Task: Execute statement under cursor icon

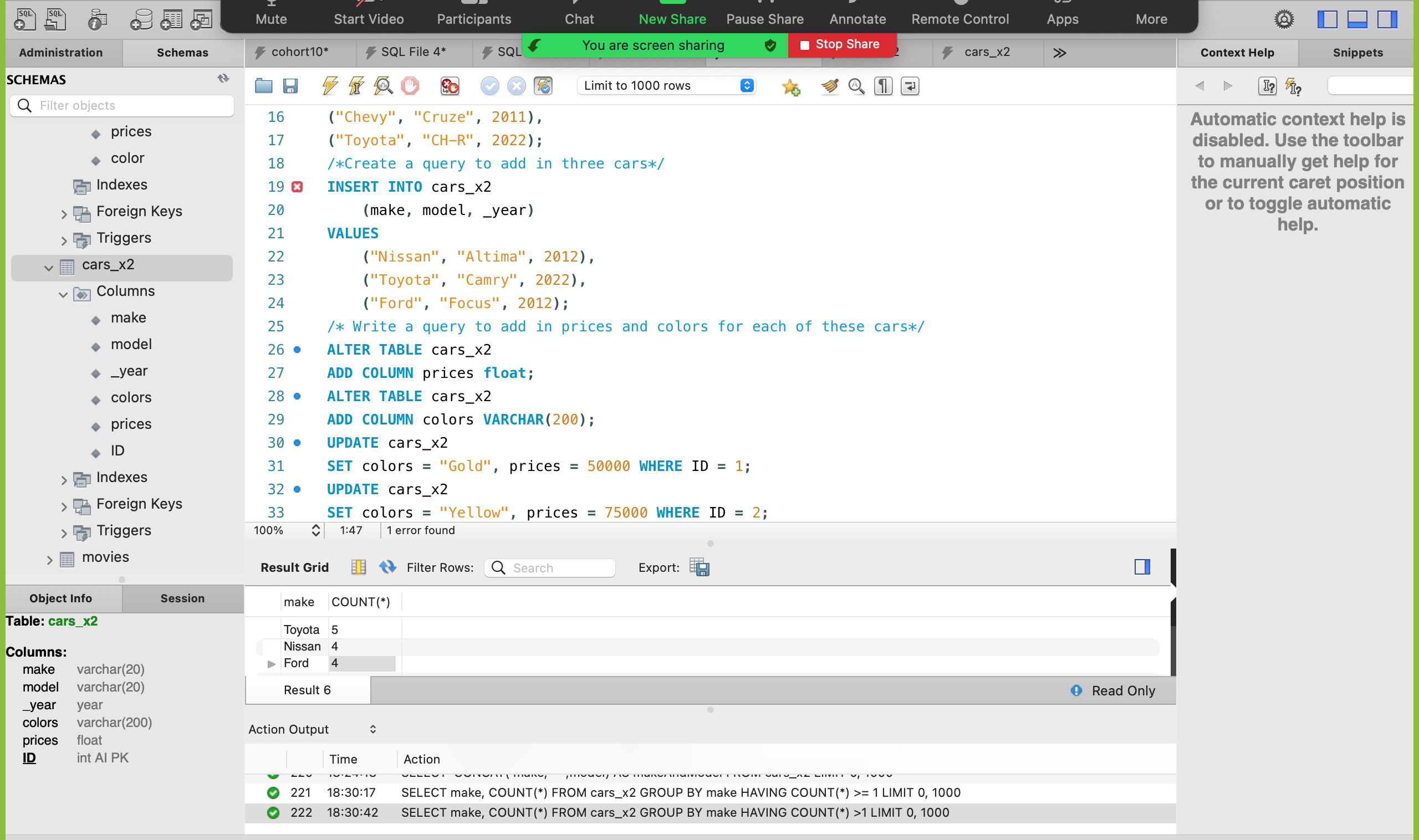Action: coord(356,86)
